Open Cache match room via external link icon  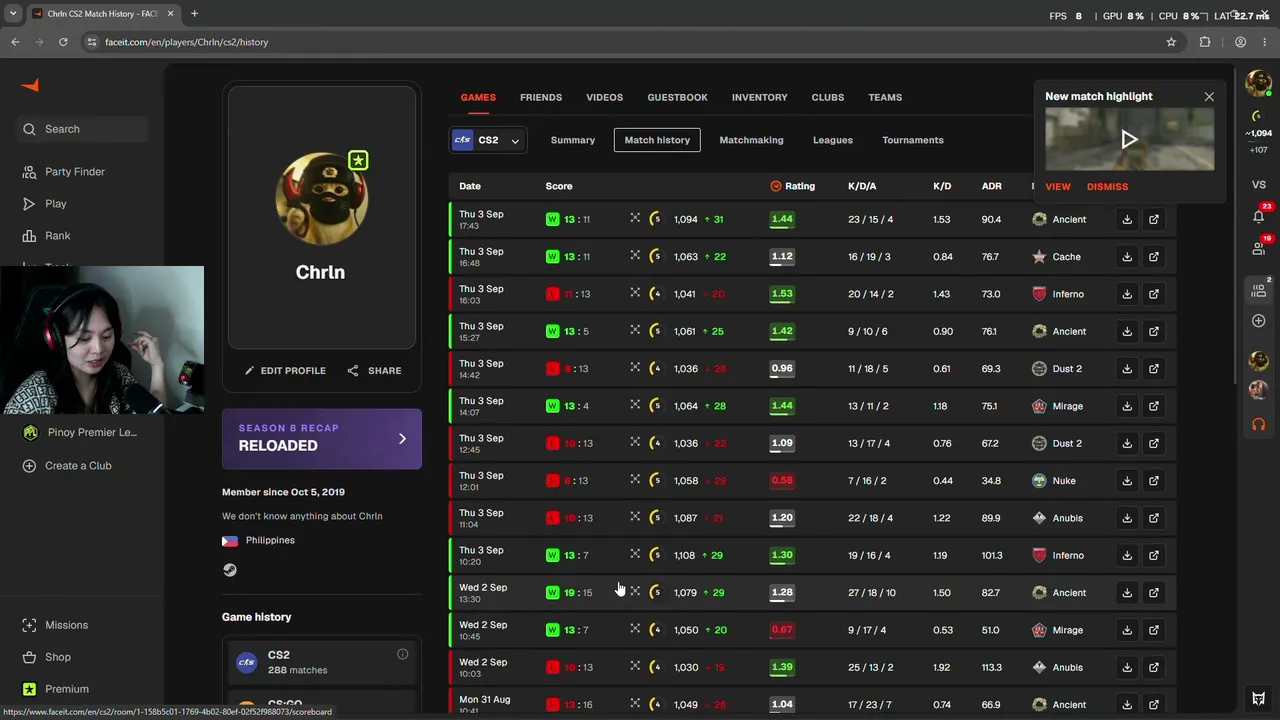point(1154,257)
